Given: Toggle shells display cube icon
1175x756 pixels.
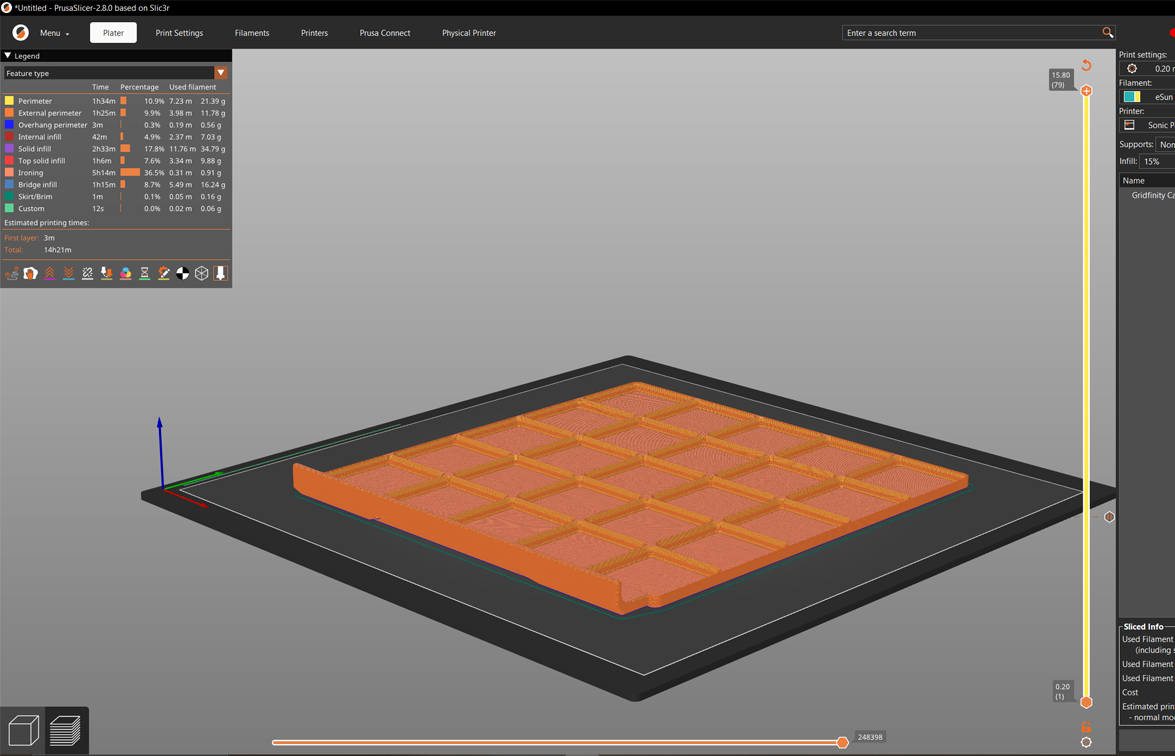Looking at the screenshot, I should click(x=202, y=273).
